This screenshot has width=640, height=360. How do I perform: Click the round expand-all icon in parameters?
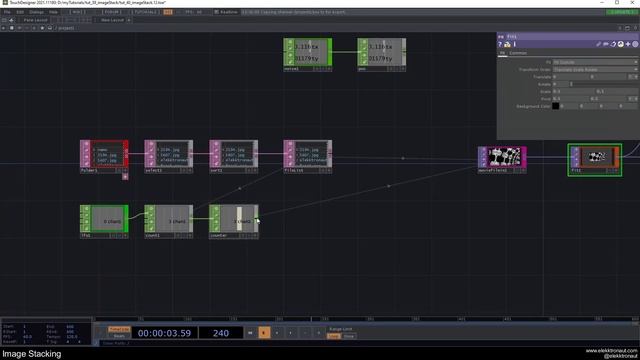pos(635,44)
